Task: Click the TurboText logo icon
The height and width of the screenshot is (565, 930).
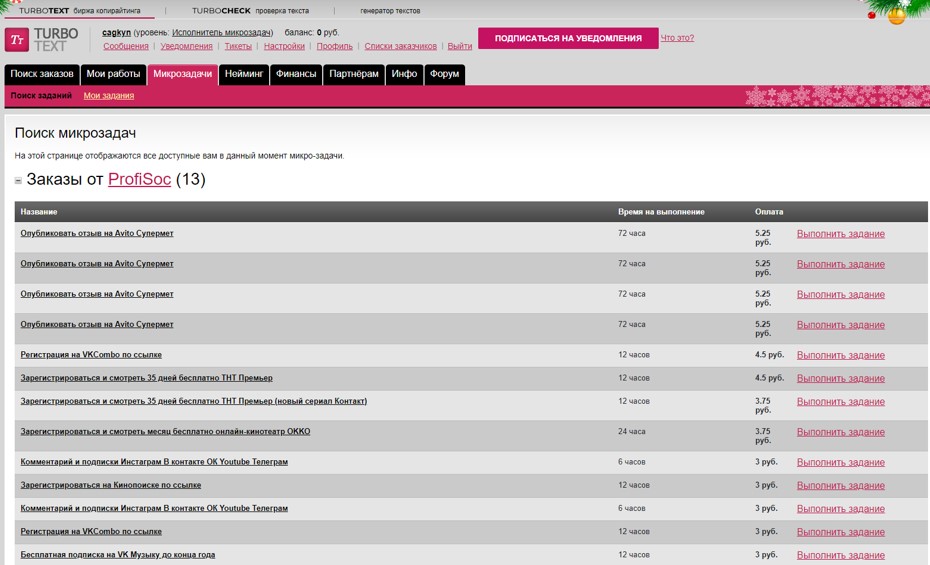Action: pos(17,40)
